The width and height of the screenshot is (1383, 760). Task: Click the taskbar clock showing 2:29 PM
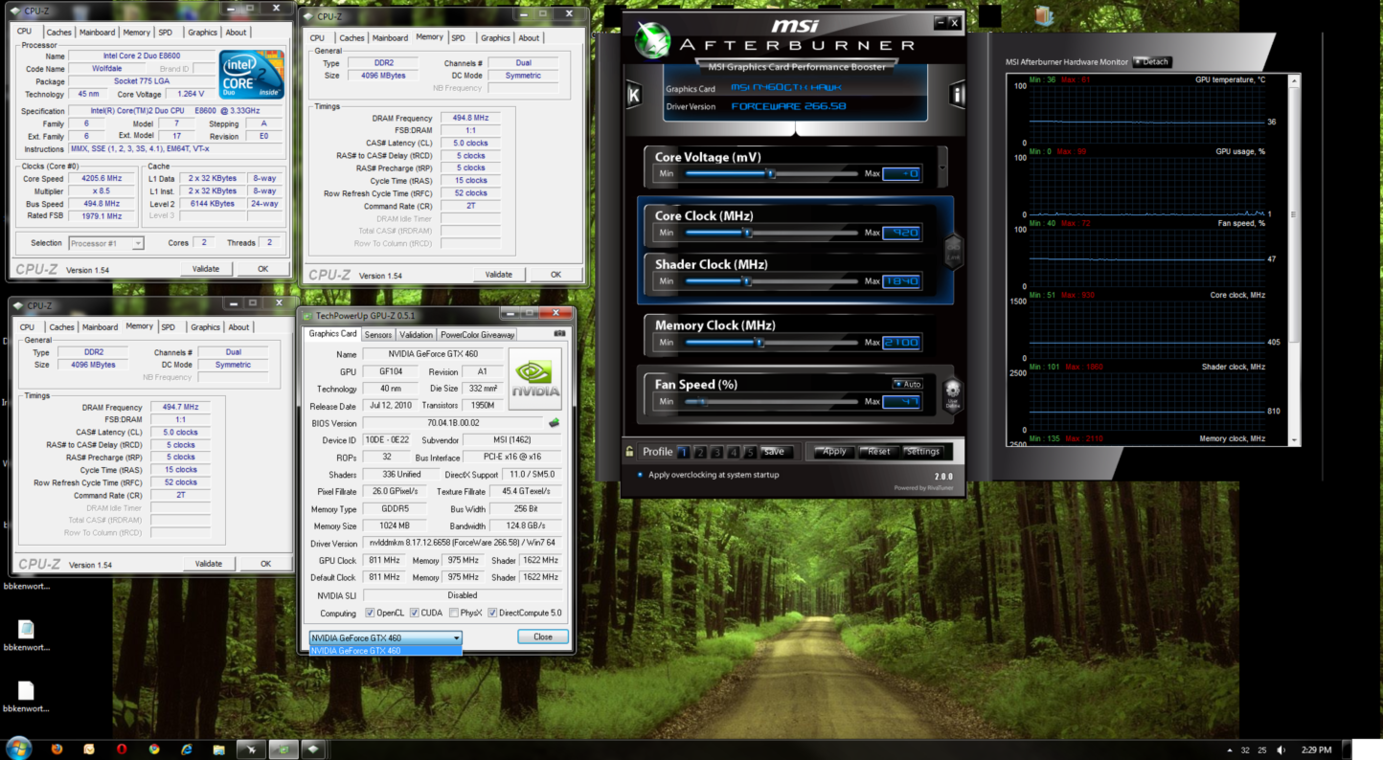point(1316,750)
